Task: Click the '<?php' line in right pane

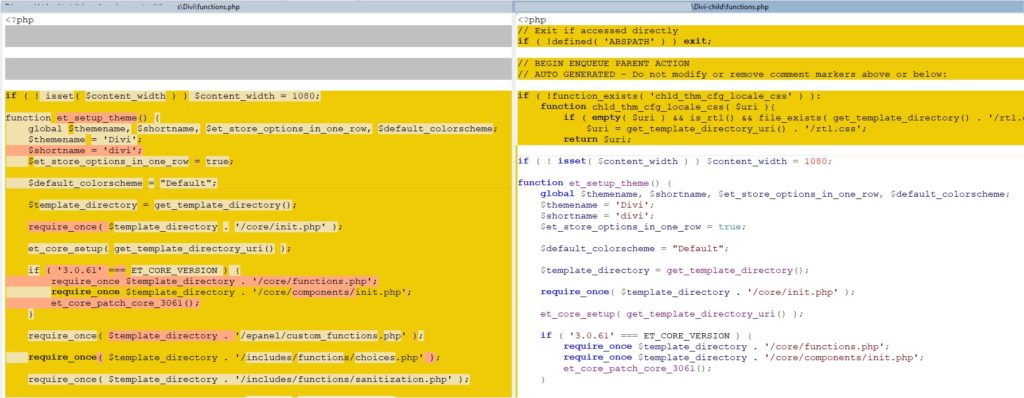Action: tap(532, 20)
